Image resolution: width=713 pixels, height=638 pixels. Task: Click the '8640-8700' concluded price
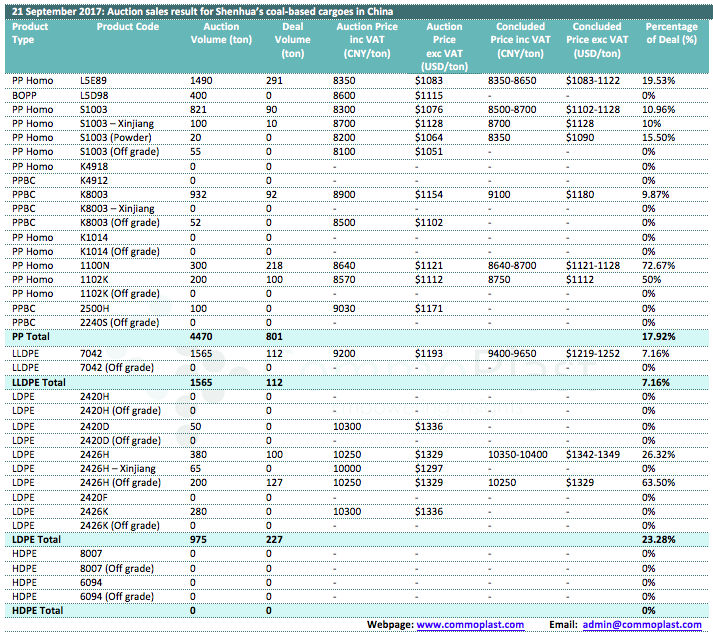[512, 266]
